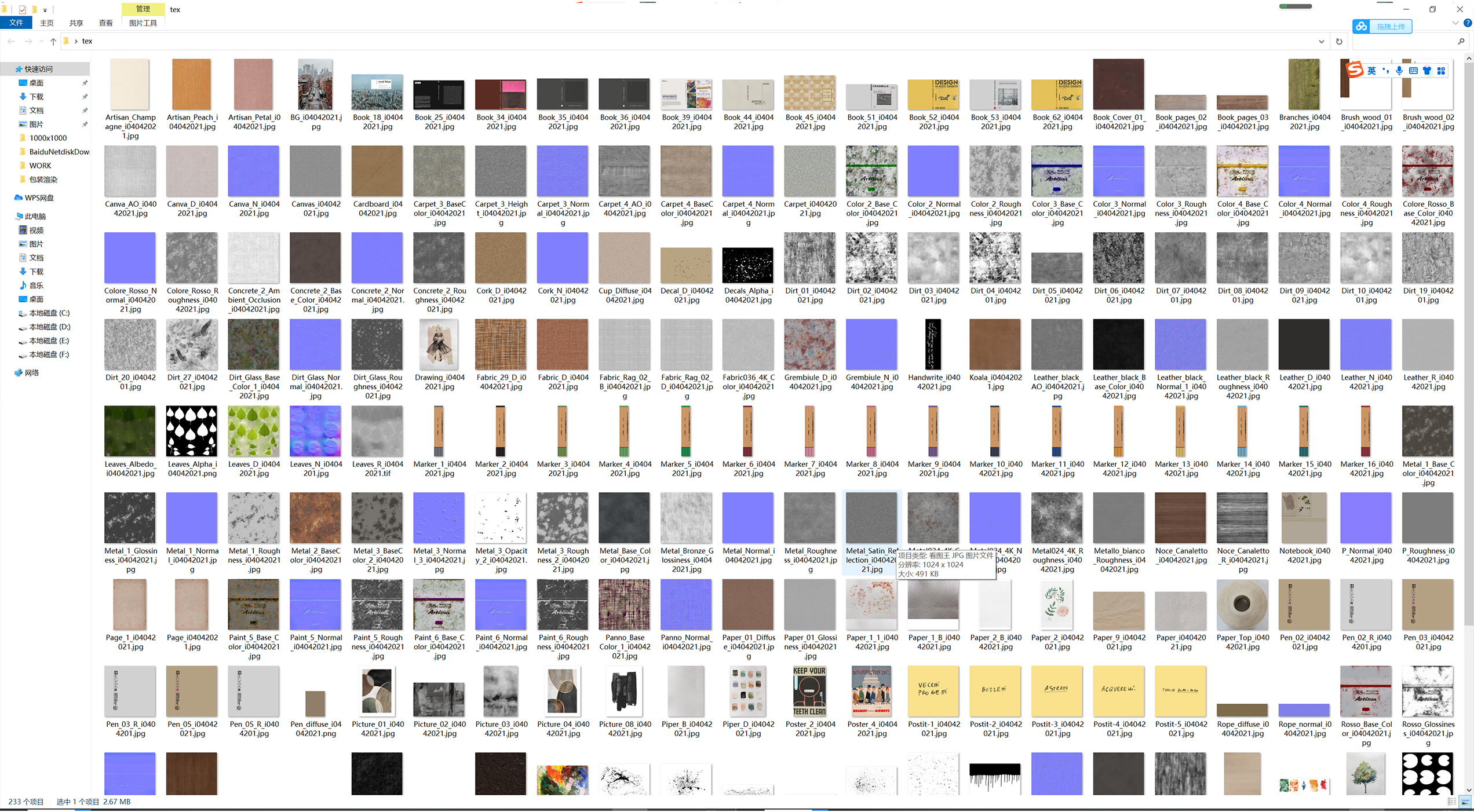Image resolution: width=1474 pixels, height=812 pixels.
Task: Select 本地磁盘 (D:) in navigation pane
Action: [49, 327]
